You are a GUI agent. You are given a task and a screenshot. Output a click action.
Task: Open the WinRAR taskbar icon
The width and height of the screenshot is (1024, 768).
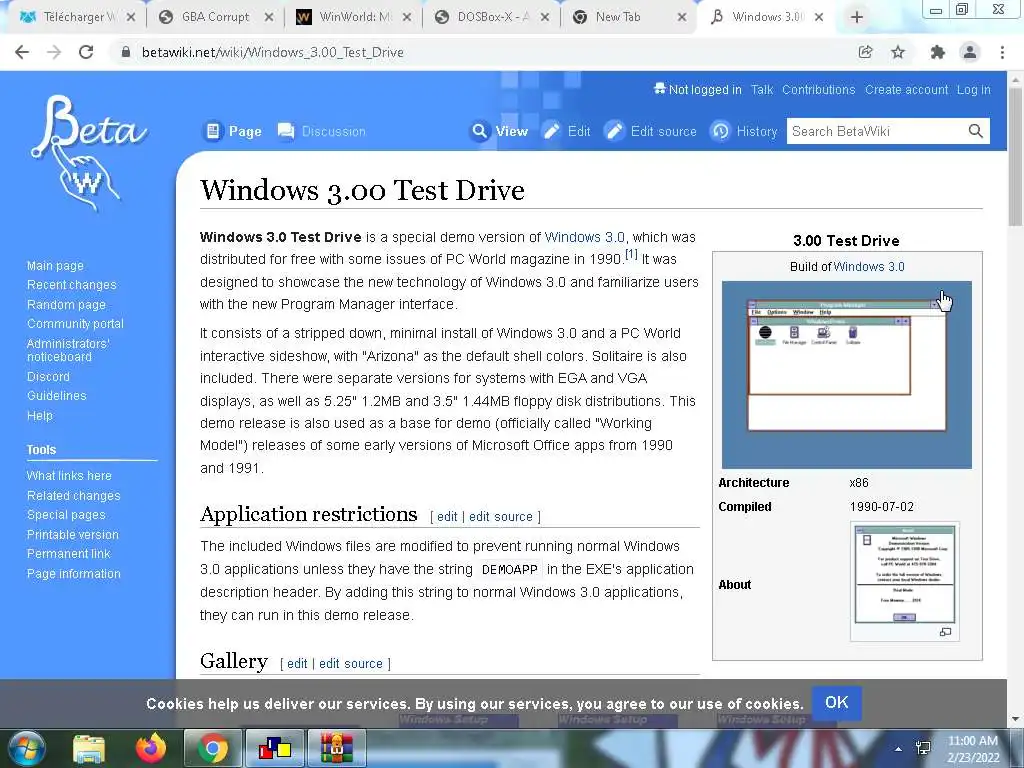[336, 748]
